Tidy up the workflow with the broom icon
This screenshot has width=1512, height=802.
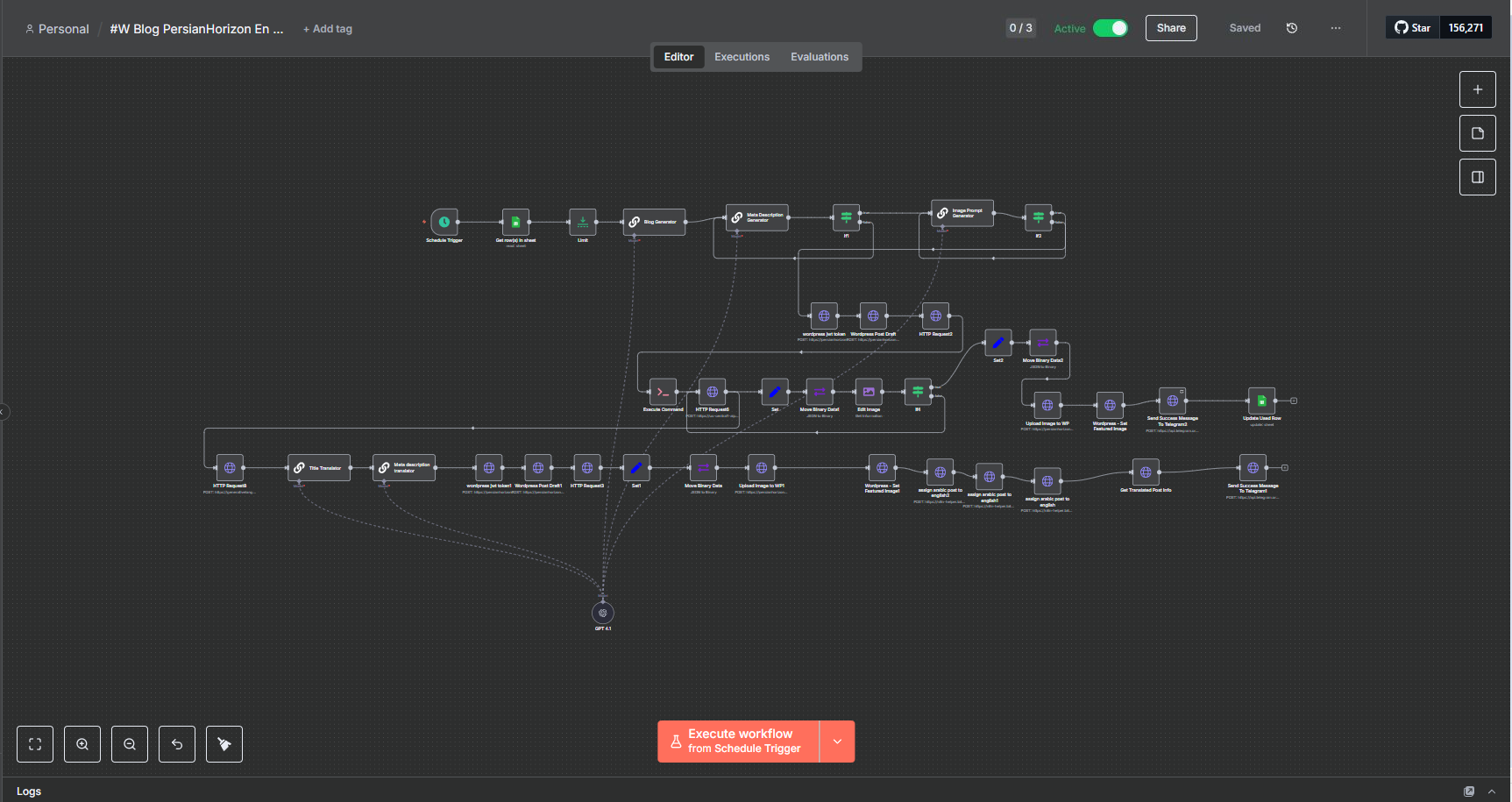tap(224, 743)
